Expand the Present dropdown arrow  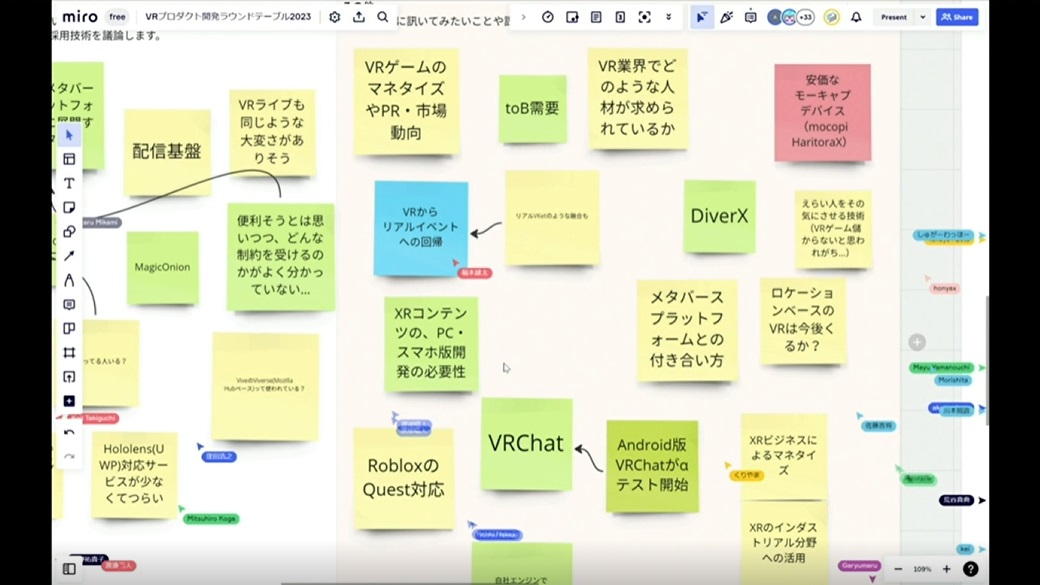(923, 17)
